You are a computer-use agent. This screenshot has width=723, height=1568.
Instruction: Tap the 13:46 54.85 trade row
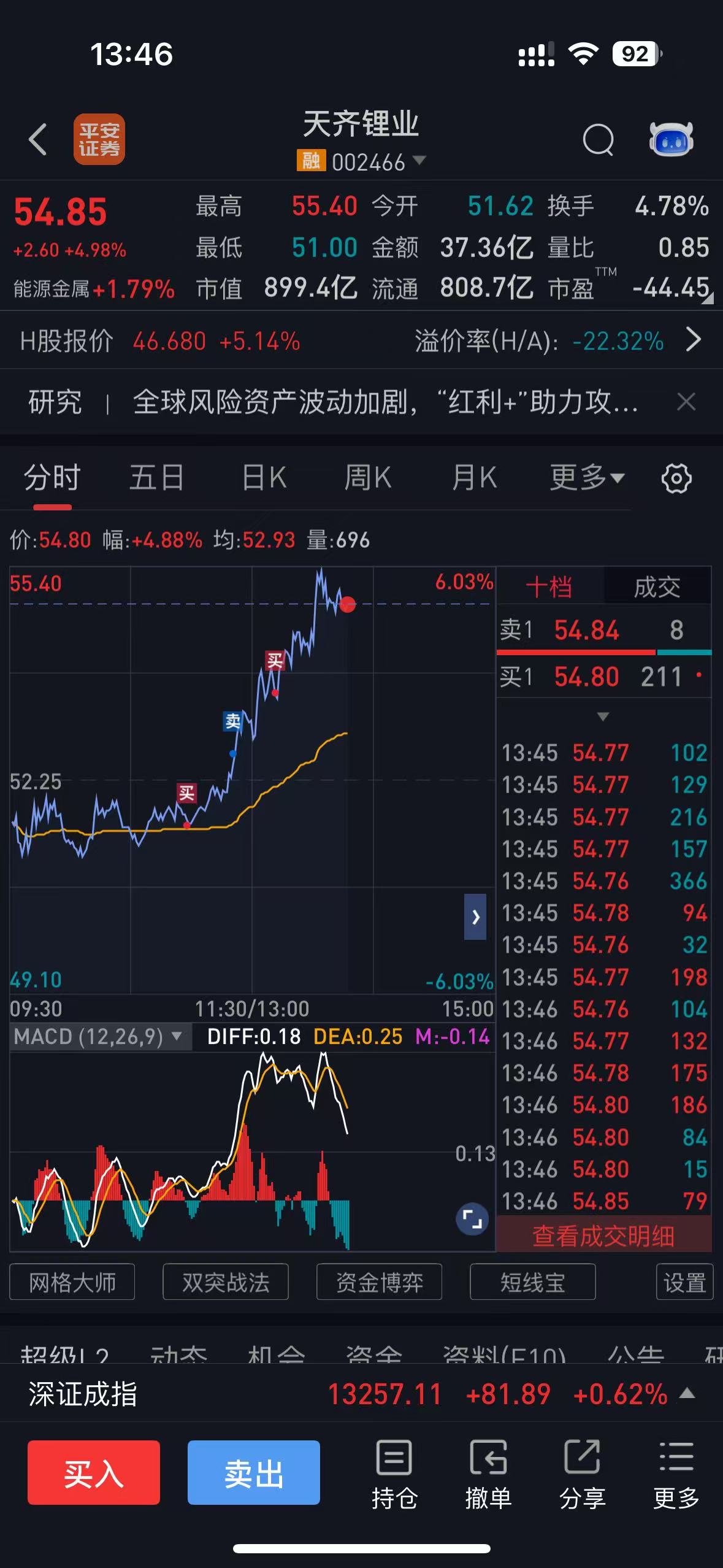tap(604, 1201)
